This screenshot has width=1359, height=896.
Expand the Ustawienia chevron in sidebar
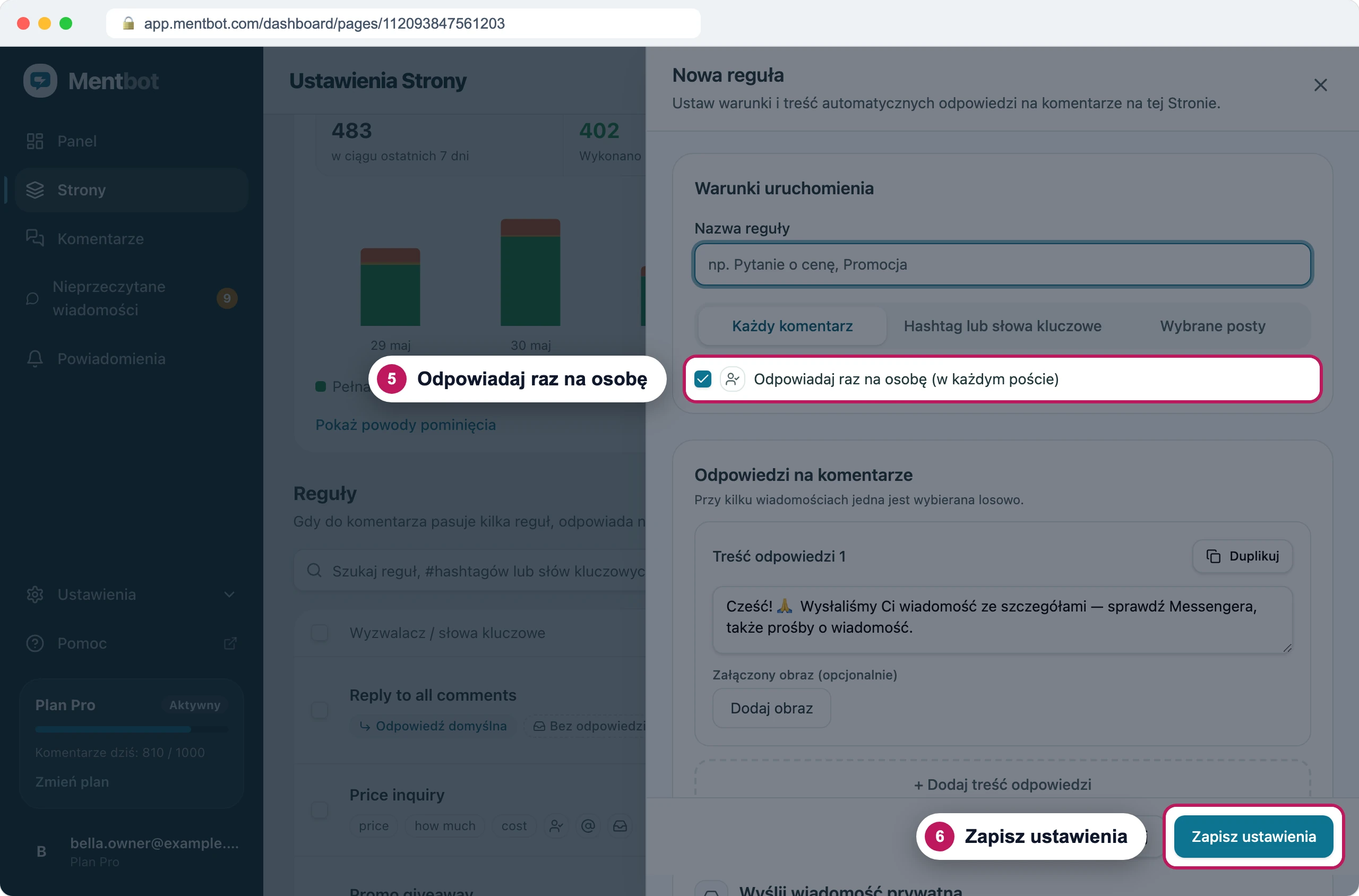229,595
